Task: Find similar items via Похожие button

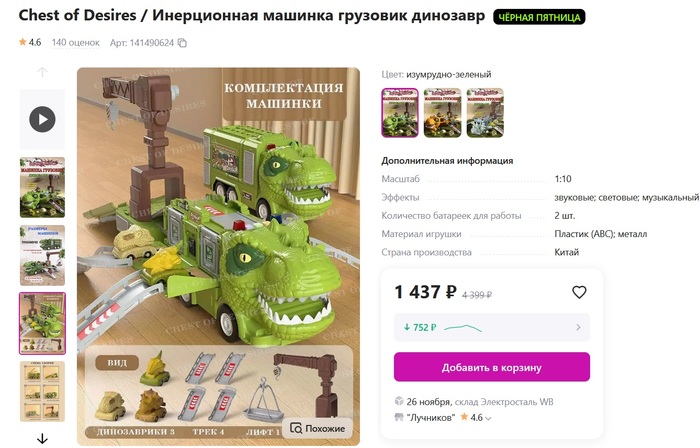Action: coord(318,428)
